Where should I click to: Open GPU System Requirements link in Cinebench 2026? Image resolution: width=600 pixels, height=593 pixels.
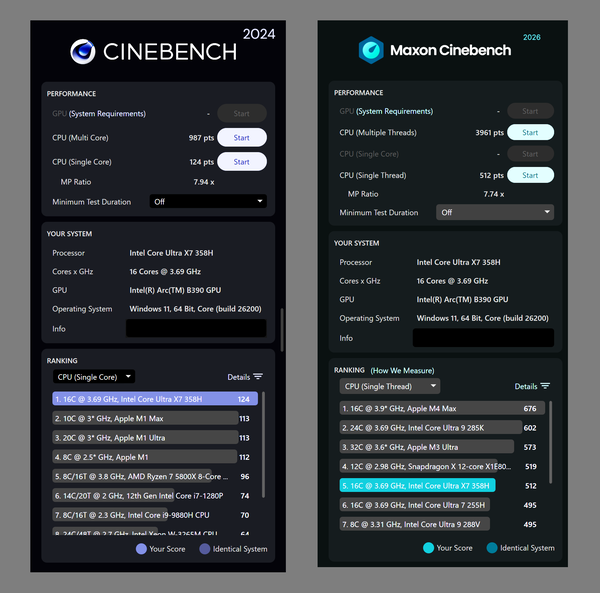[x=395, y=111]
